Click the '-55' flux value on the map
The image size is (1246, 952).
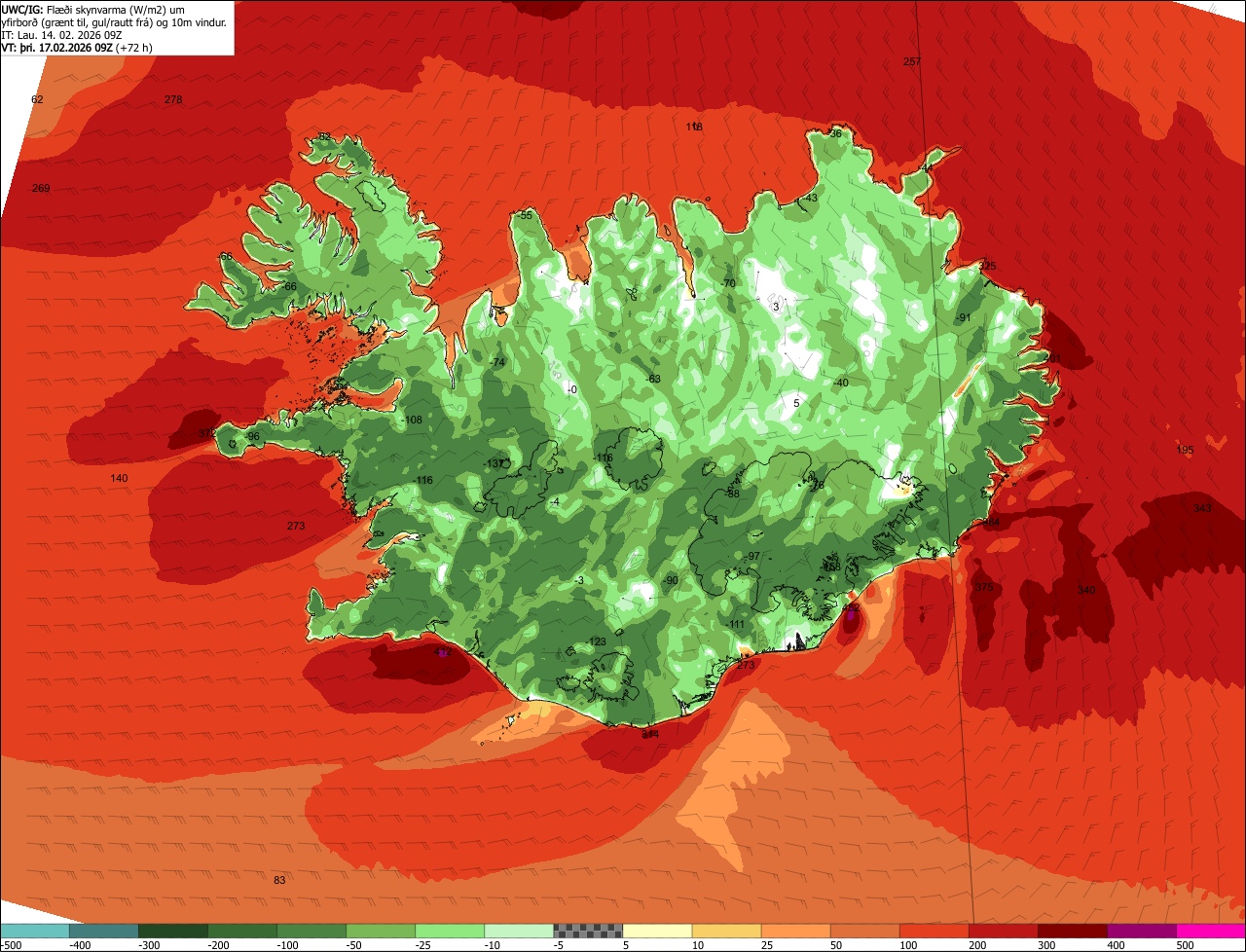pyautogui.click(x=526, y=215)
